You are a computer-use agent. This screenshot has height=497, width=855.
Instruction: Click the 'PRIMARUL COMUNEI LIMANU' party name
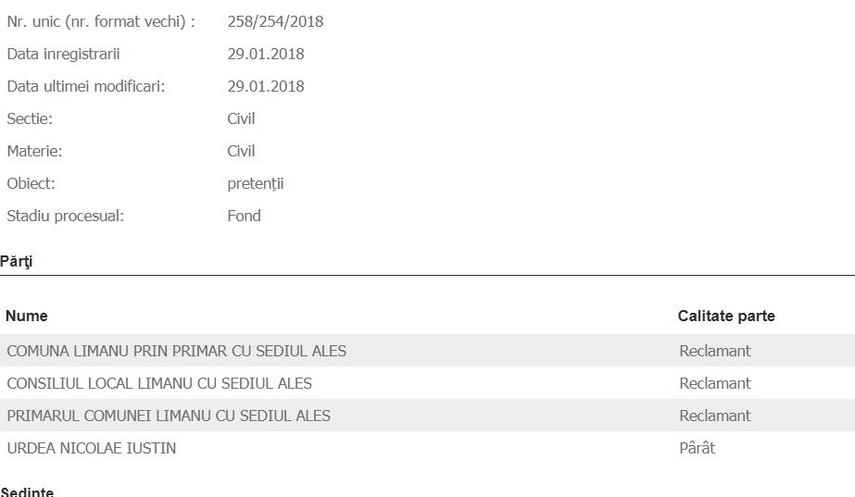point(168,415)
